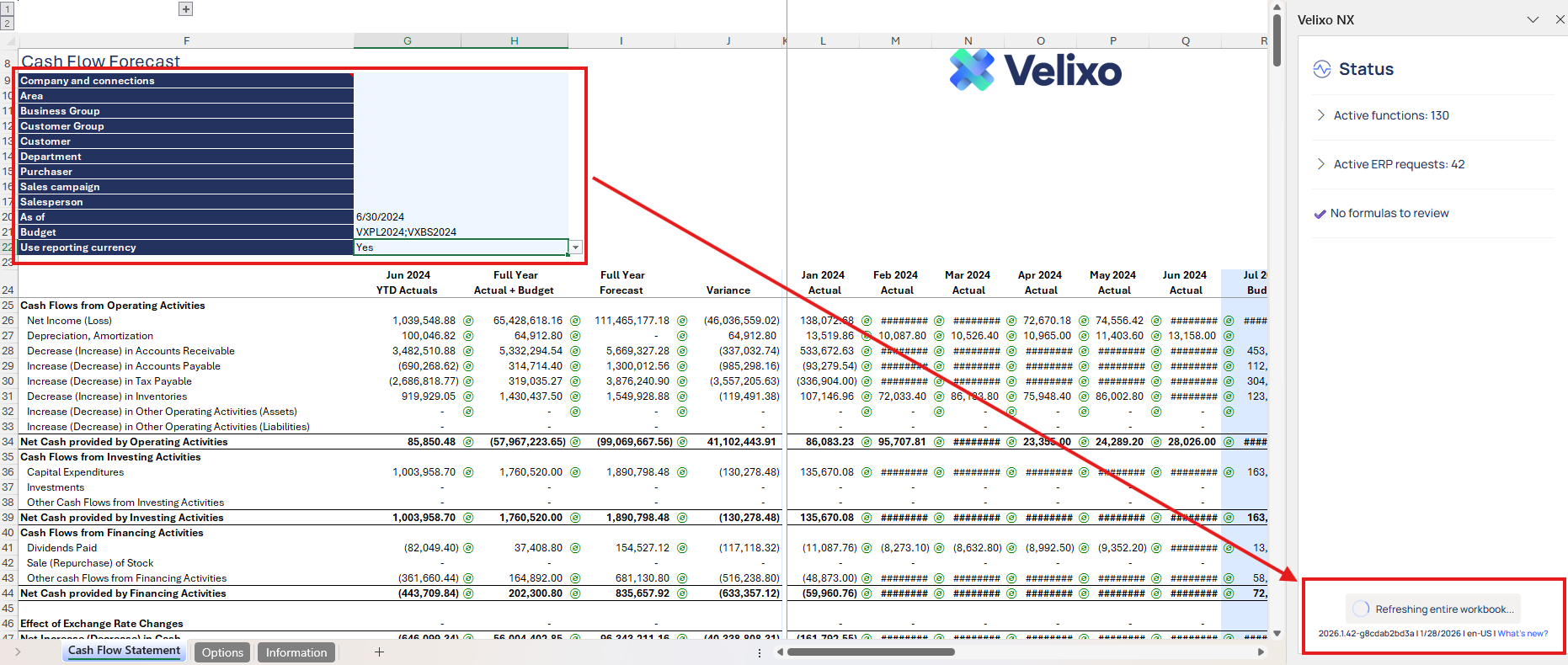The image size is (1568, 665).
Task: Click the @ icon beside Dividends Paid YTD Actuals
Action: click(468, 548)
